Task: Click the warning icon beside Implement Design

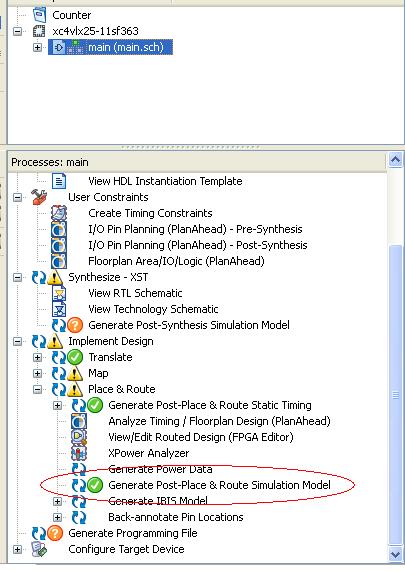Action: (x=55, y=342)
